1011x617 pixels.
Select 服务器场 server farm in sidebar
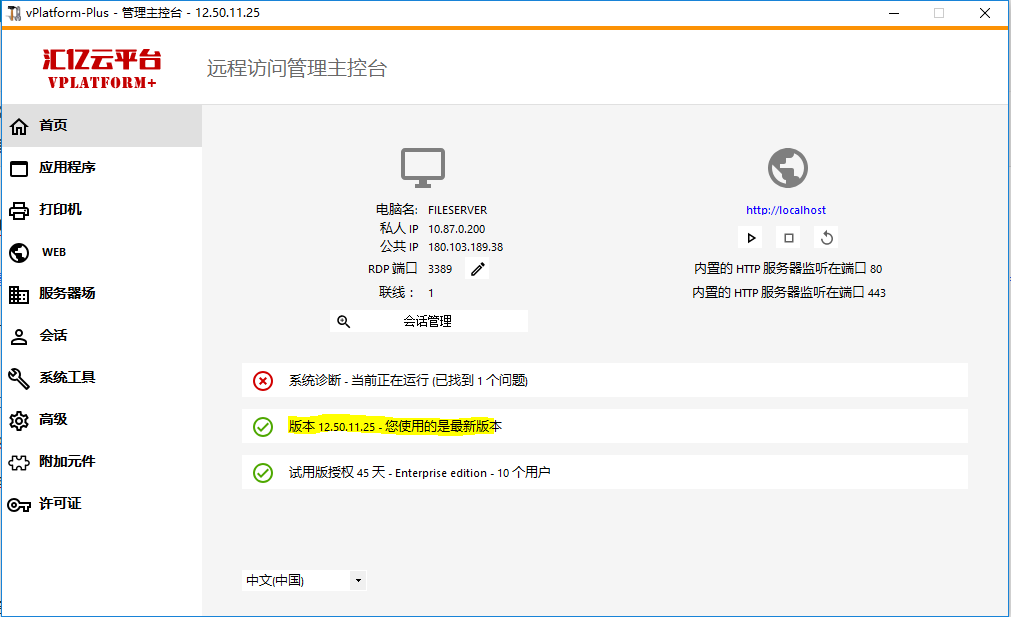pyautogui.click(x=67, y=294)
